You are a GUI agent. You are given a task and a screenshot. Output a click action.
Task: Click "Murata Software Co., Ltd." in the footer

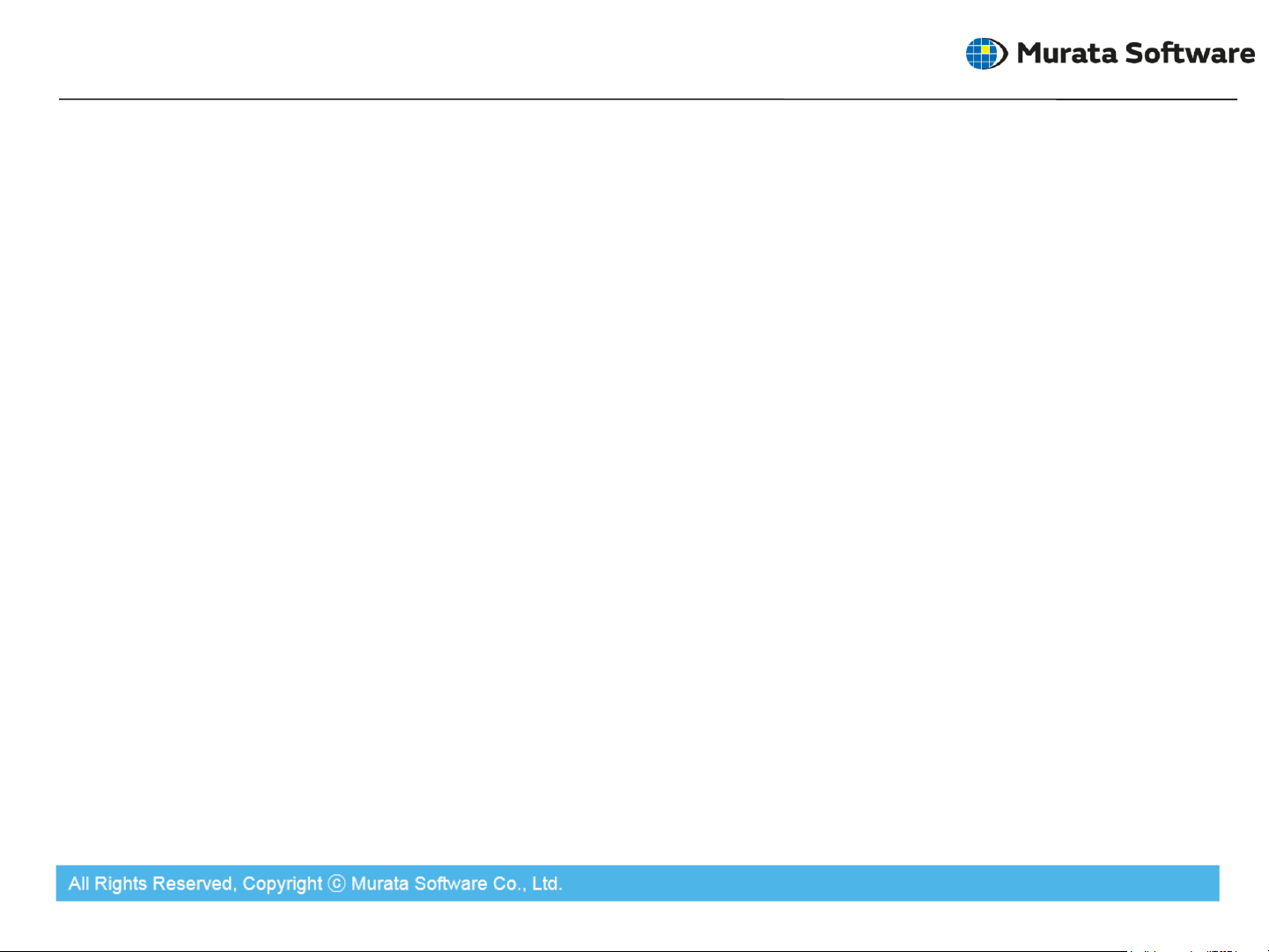(x=456, y=884)
